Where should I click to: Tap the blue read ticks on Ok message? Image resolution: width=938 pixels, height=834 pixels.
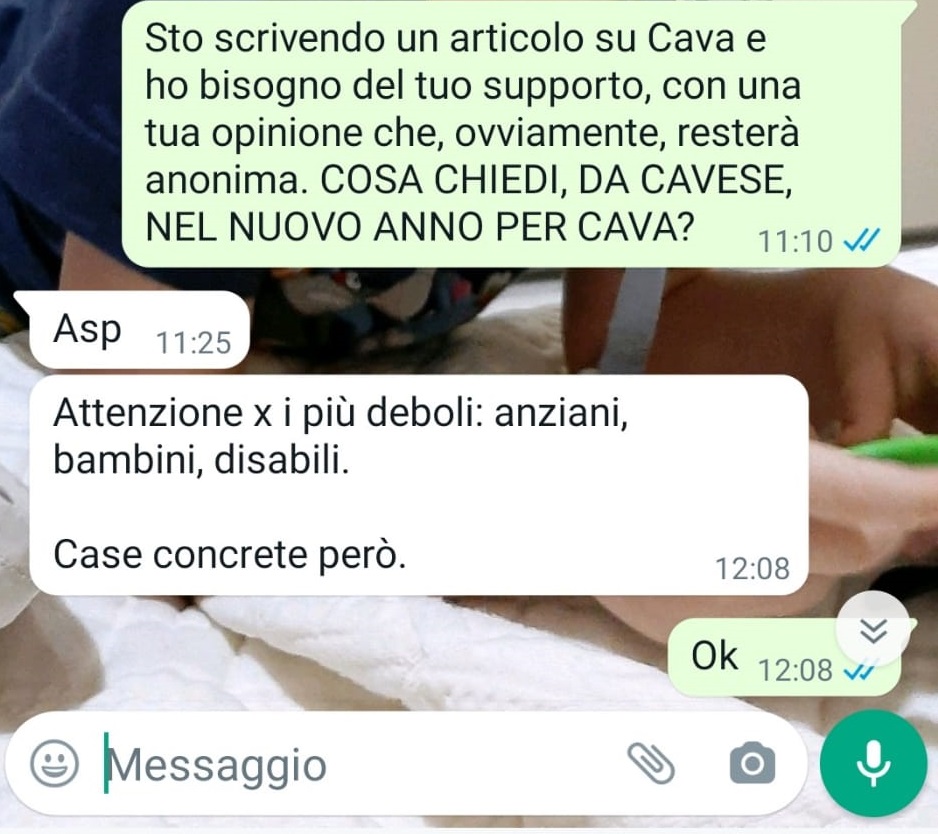tap(858, 671)
